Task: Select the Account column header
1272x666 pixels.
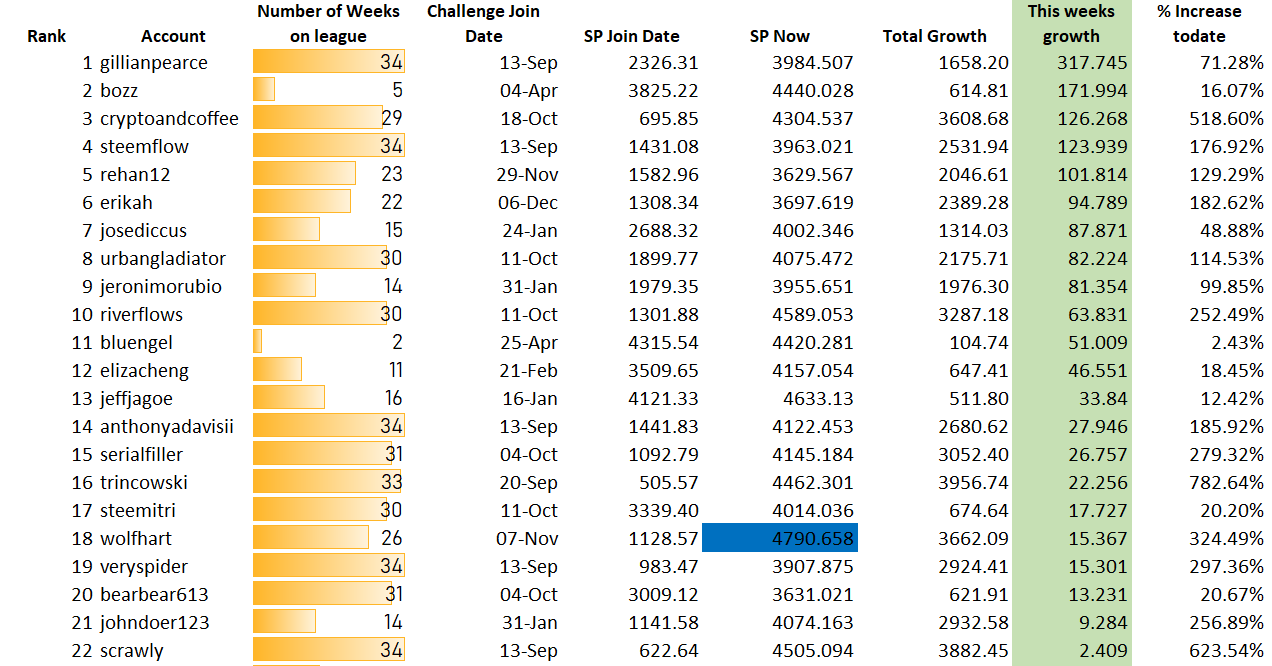Action: pyautogui.click(x=173, y=36)
